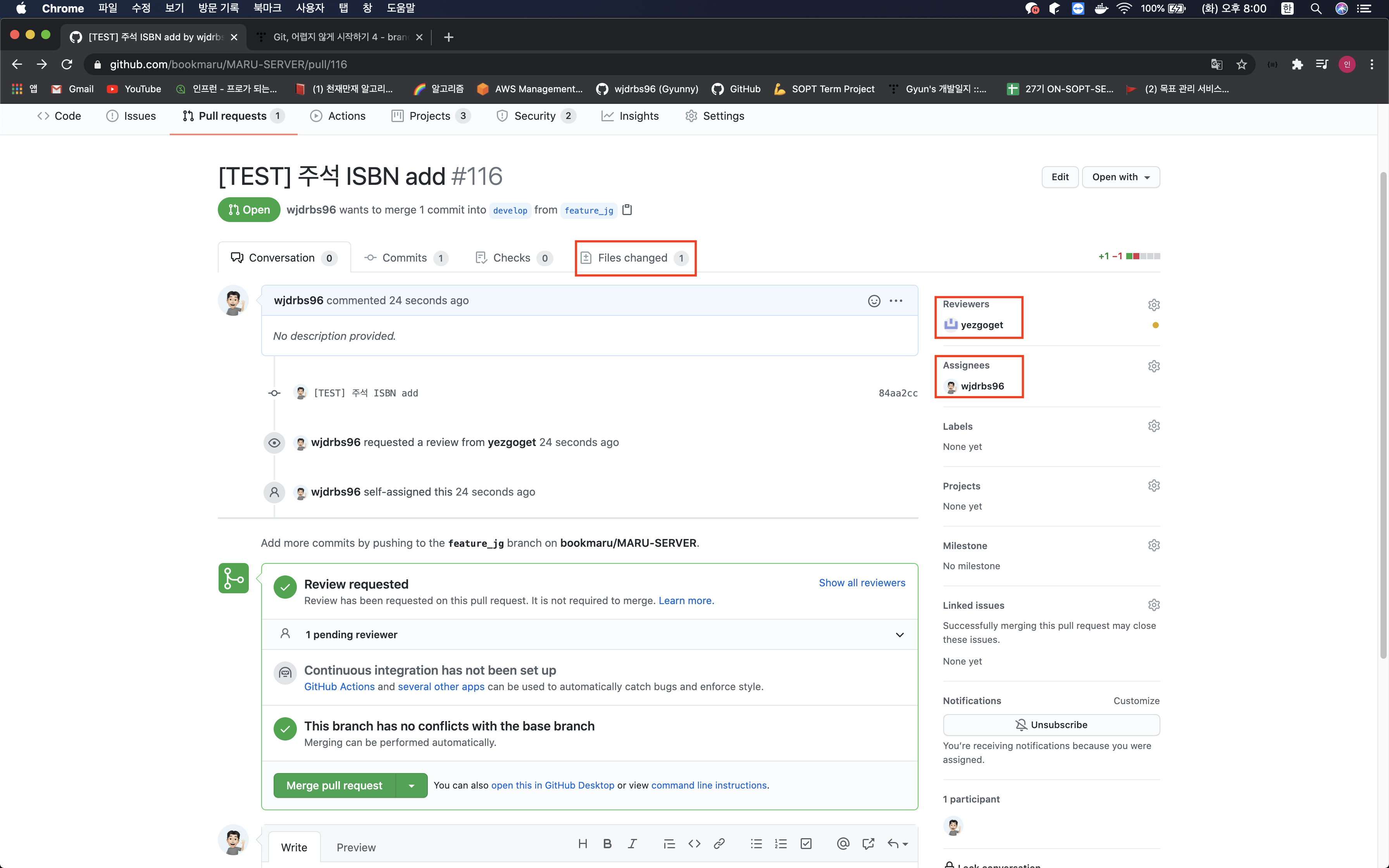Click the bold formatting icon

coord(607,843)
